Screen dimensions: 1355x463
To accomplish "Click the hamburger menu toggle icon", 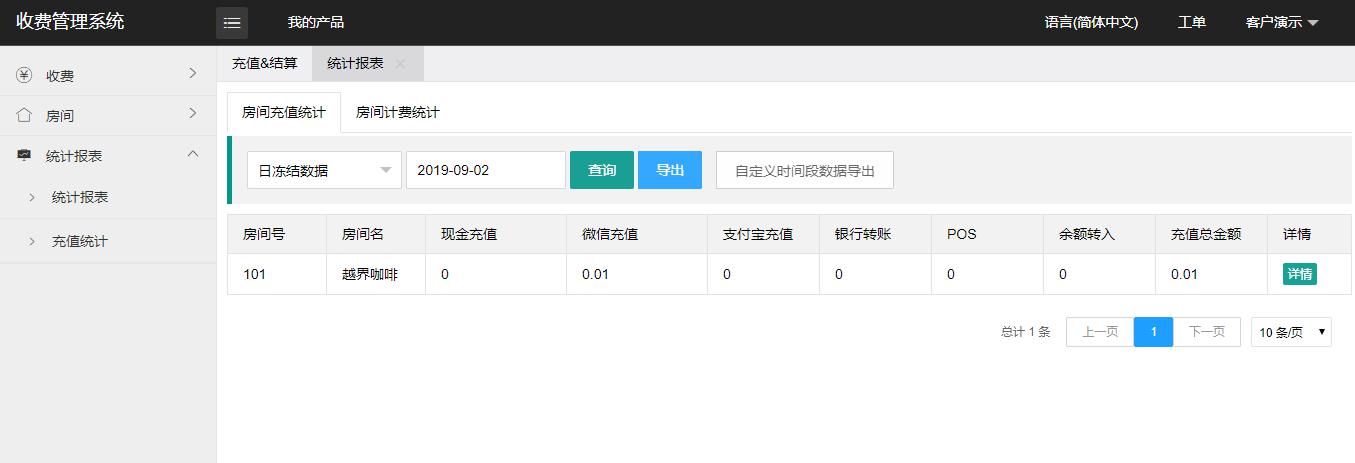I will point(232,22).
